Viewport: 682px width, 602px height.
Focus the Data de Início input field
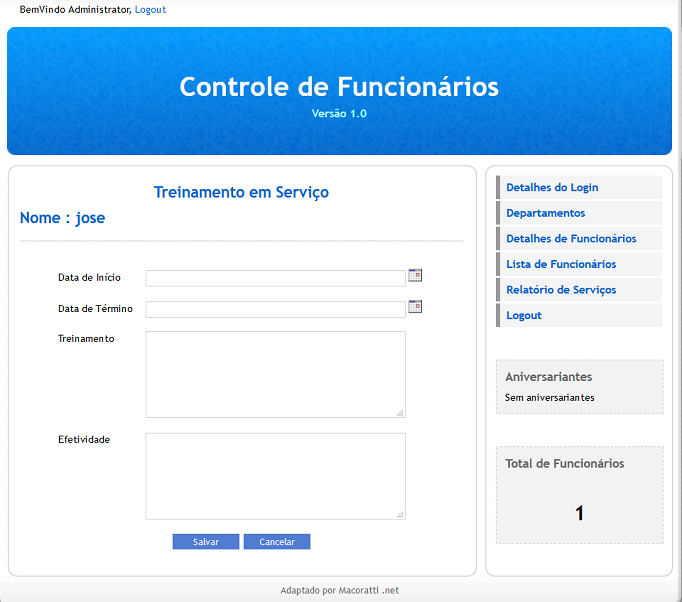coord(275,278)
